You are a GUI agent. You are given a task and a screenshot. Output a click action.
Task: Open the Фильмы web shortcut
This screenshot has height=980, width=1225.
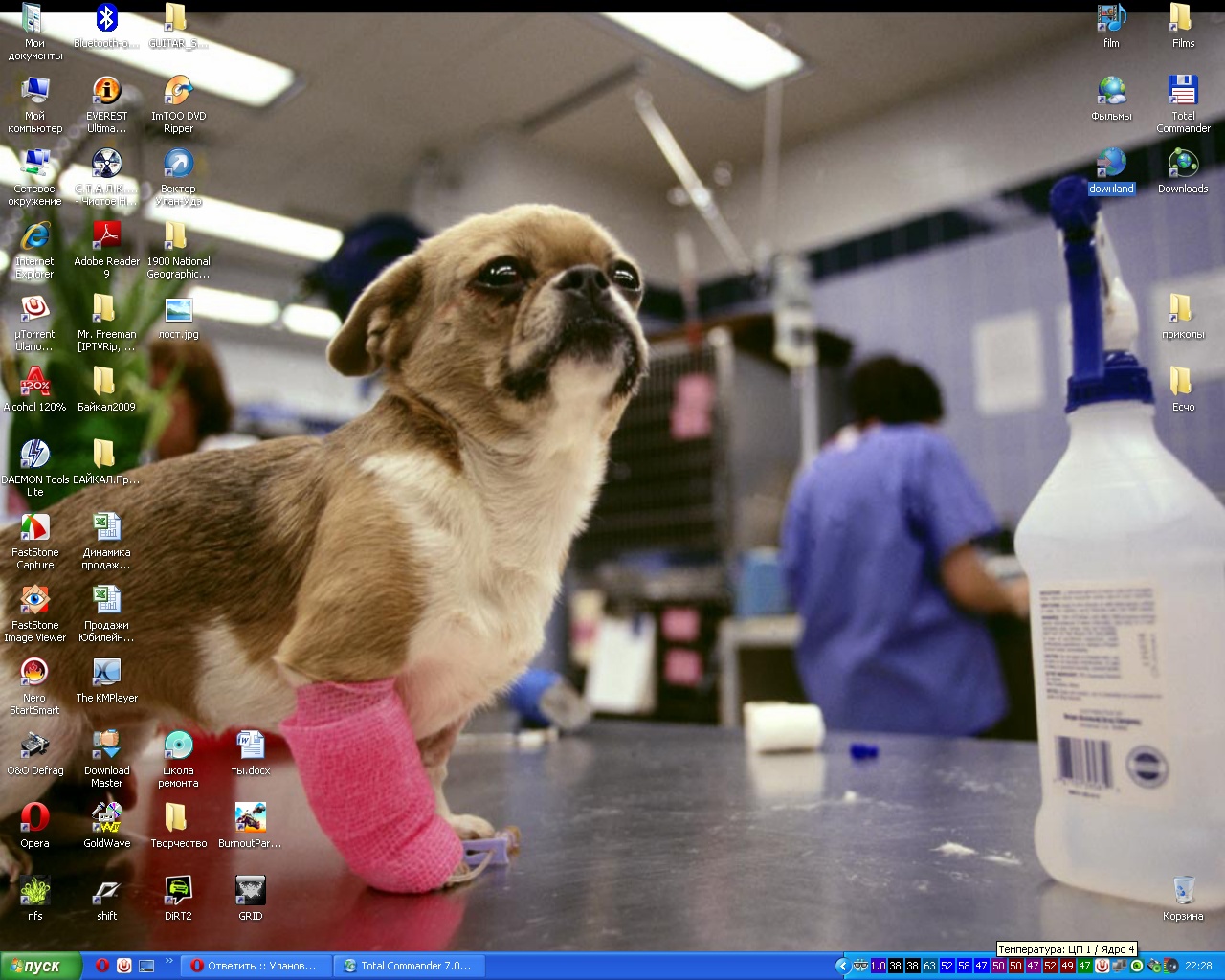point(1111,99)
